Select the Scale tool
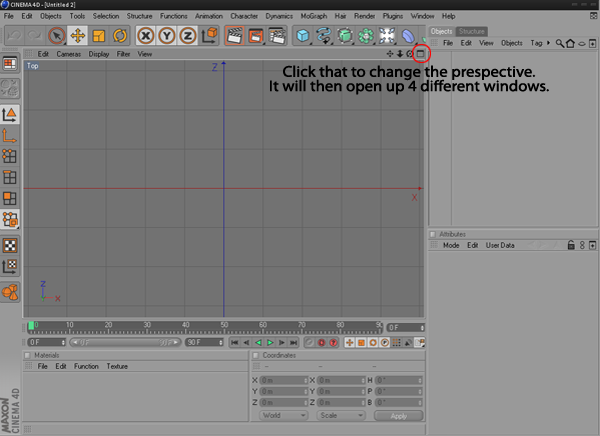The height and width of the screenshot is (436, 600). click(99, 36)
